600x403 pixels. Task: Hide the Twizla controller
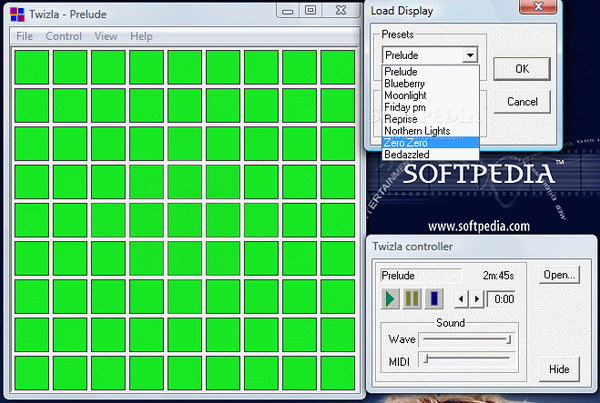(559, 369)
